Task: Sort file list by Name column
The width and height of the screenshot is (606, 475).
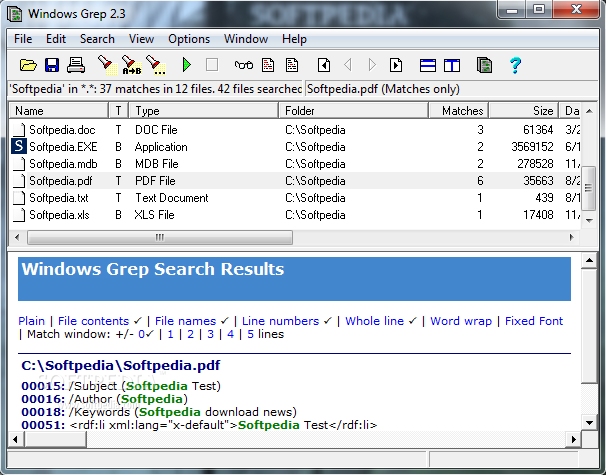Action: pyautogui.click(x=59, y=111)
